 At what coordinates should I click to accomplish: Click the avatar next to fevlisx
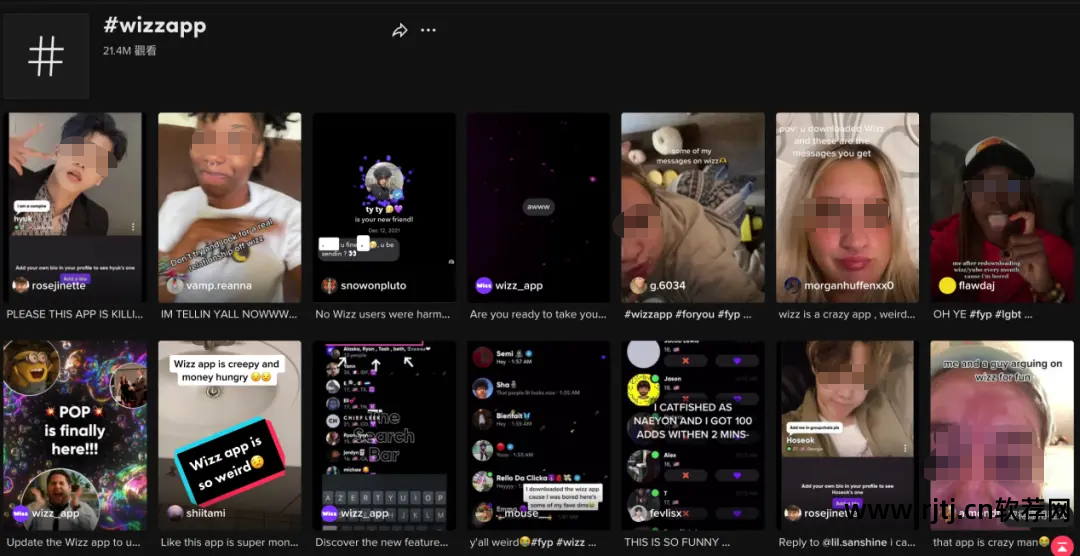[638, 513]
